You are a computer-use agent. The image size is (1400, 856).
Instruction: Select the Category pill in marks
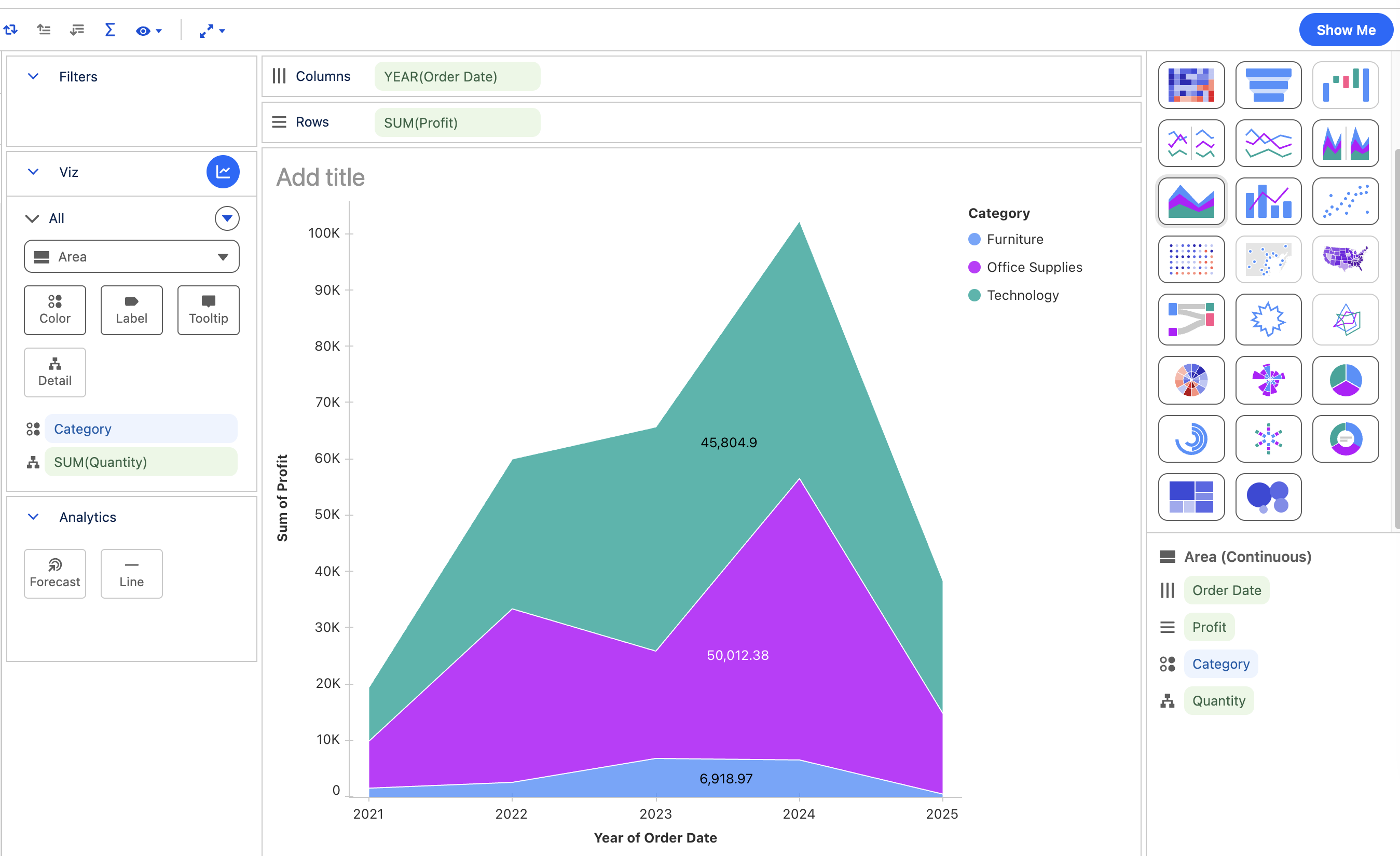141,429
